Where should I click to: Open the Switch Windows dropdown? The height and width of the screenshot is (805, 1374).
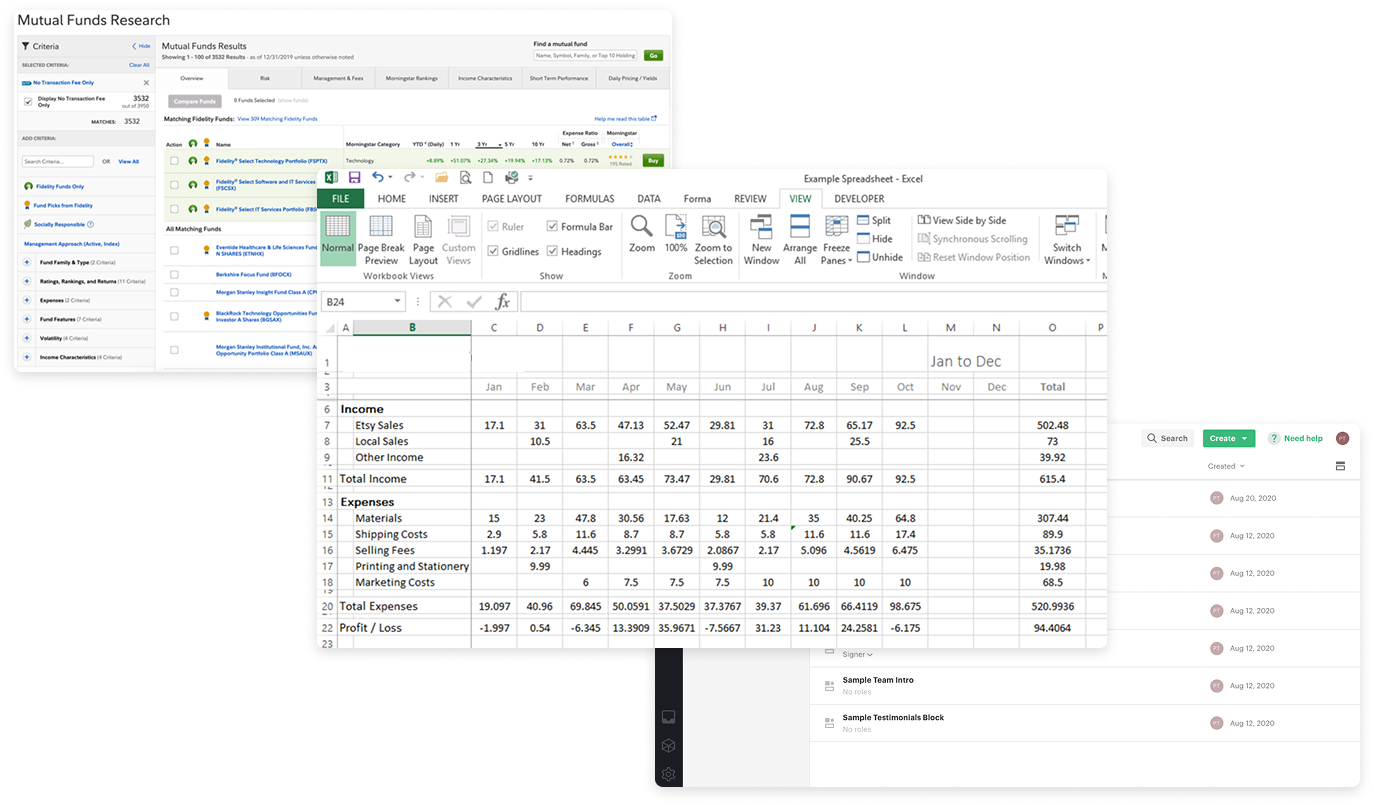pyautogui.click(x=1067, y=238)
